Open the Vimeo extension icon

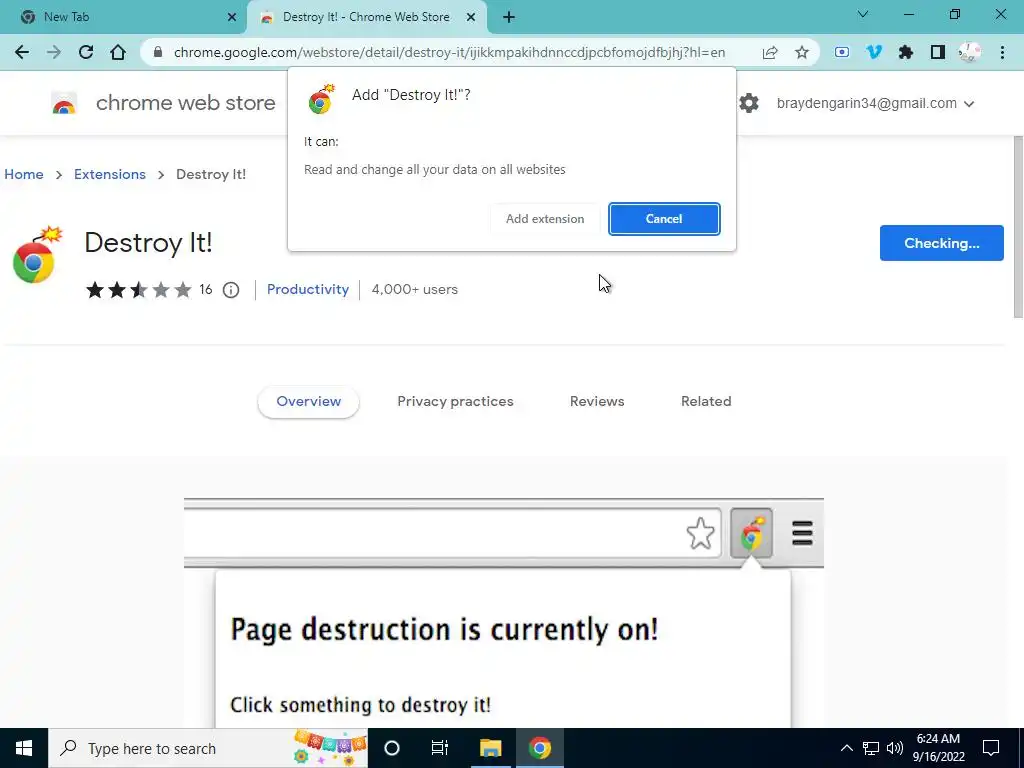(874, 52)
